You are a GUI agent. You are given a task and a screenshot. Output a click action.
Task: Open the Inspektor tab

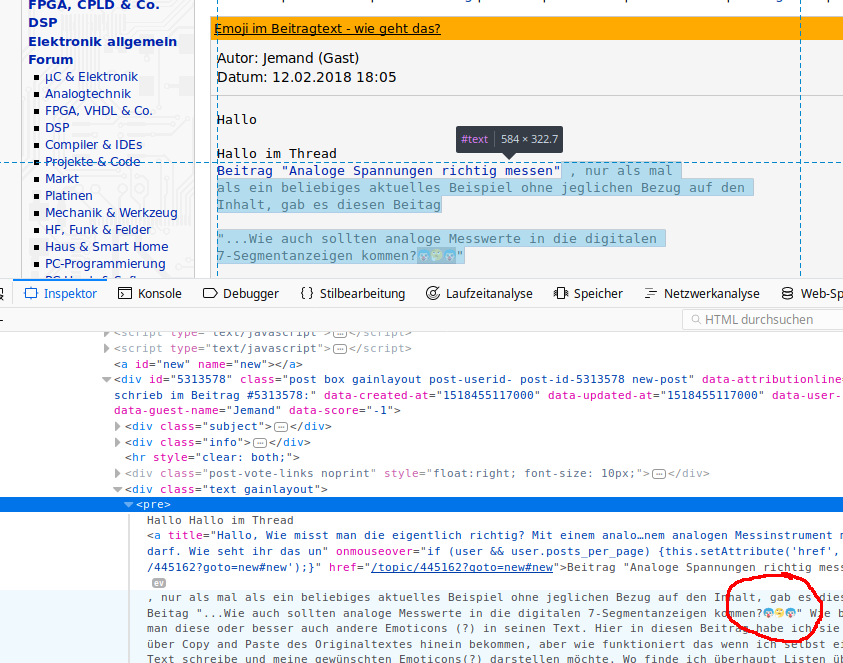tap(61, 294)
